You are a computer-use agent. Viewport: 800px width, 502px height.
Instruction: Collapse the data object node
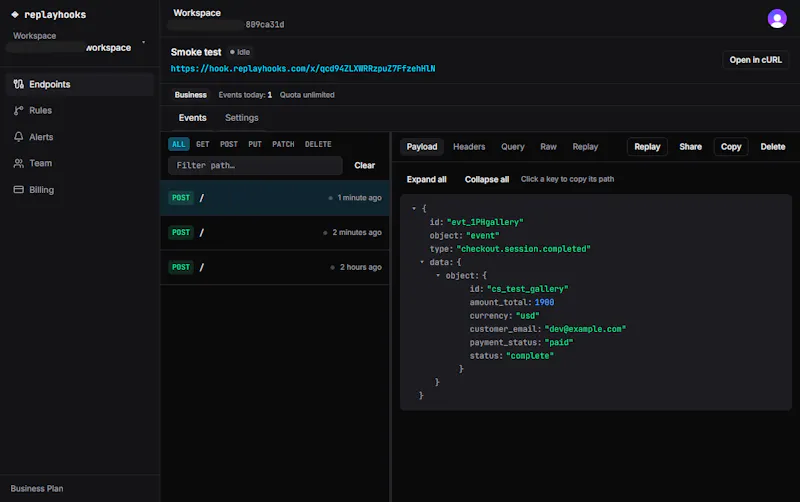tap(422, 262)
